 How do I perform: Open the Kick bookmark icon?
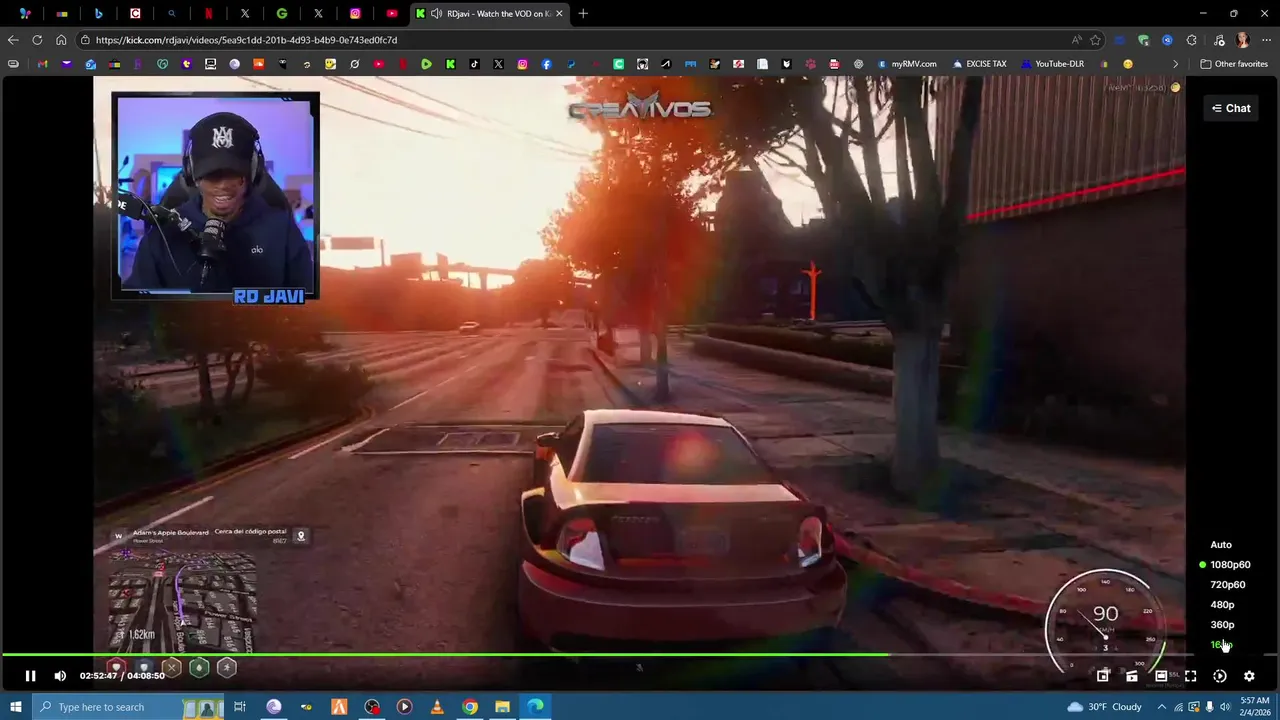pos(450,64)
